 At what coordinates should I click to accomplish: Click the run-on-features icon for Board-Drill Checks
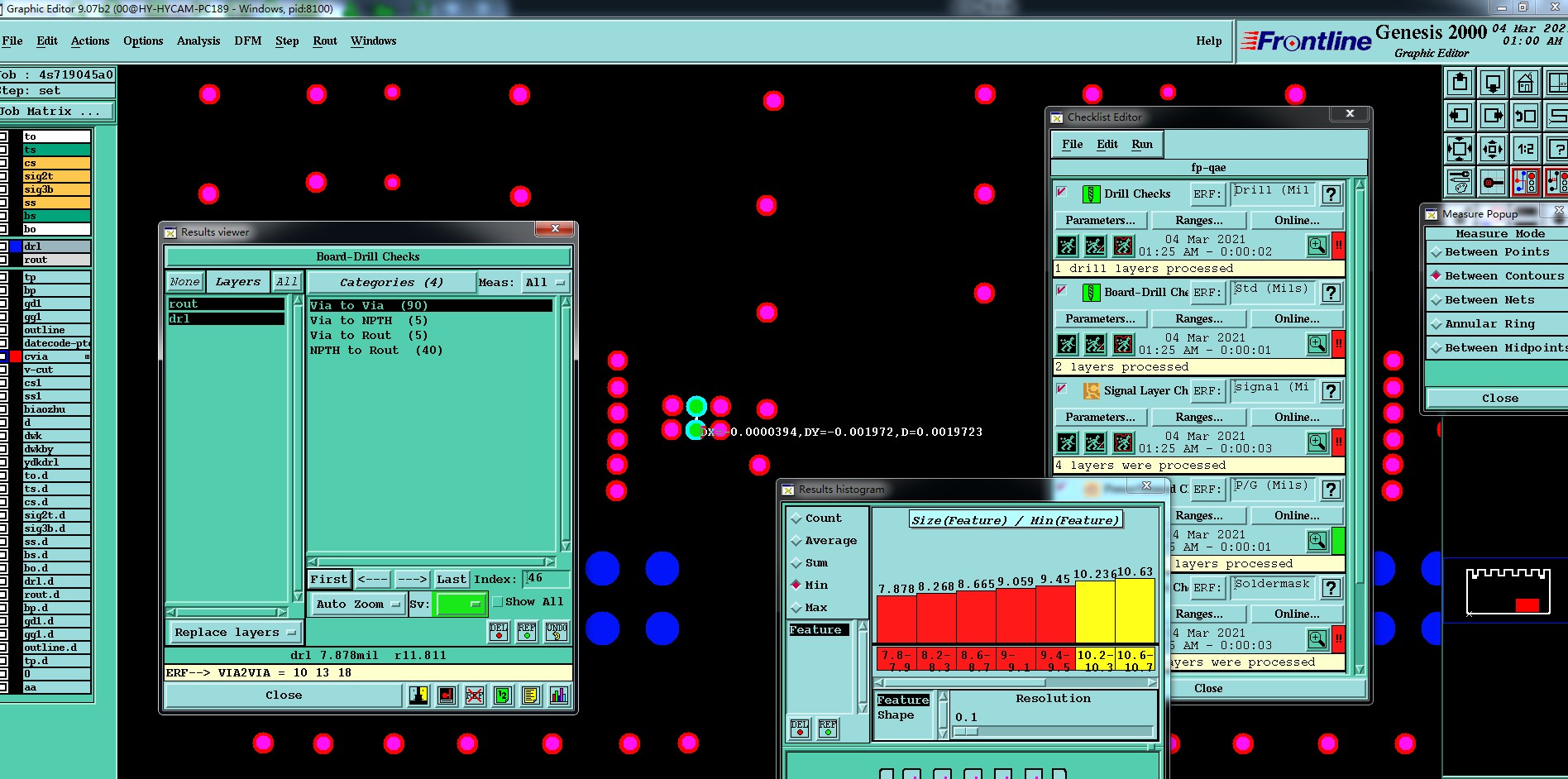(x=1095, y=344)
